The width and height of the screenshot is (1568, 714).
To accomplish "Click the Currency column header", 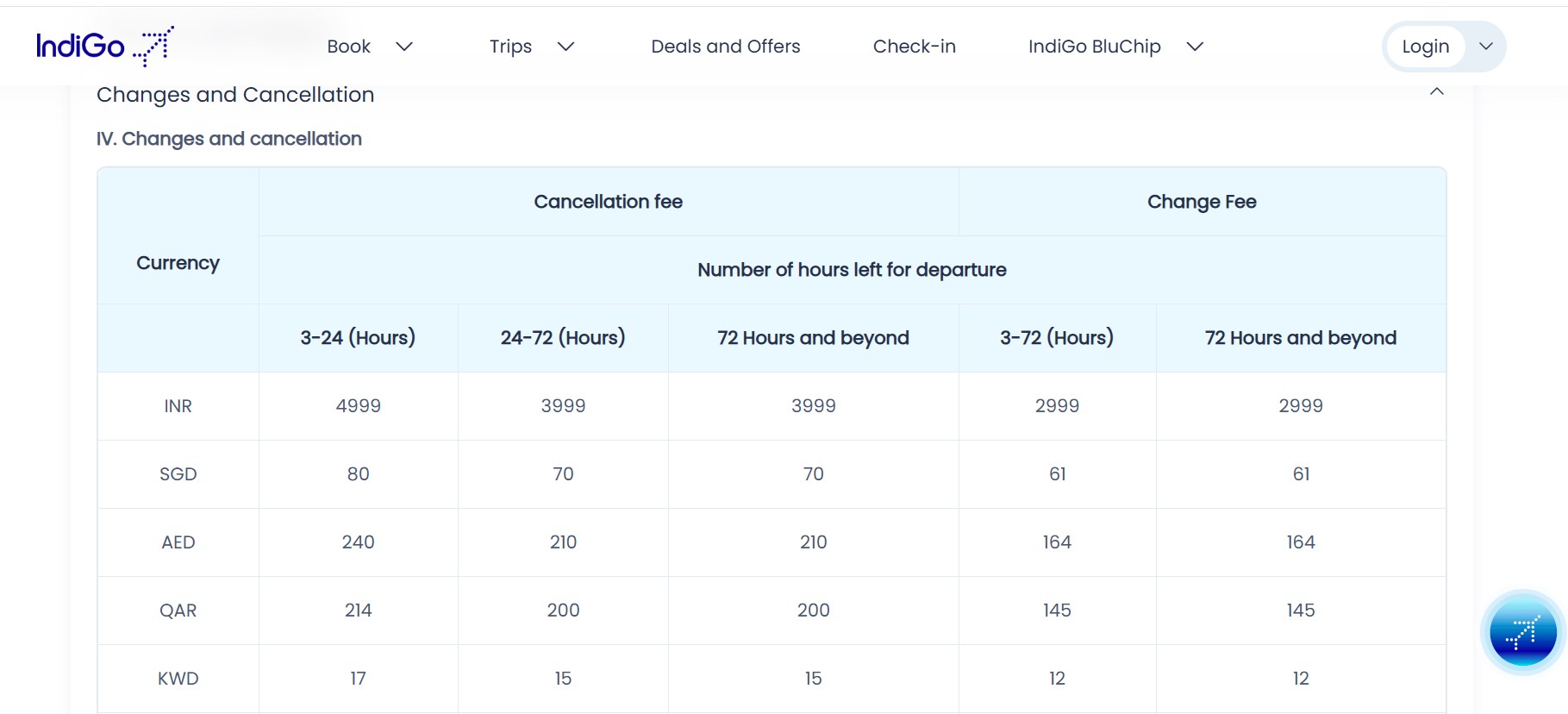I will pyautogui.click(x=178, y=263).
